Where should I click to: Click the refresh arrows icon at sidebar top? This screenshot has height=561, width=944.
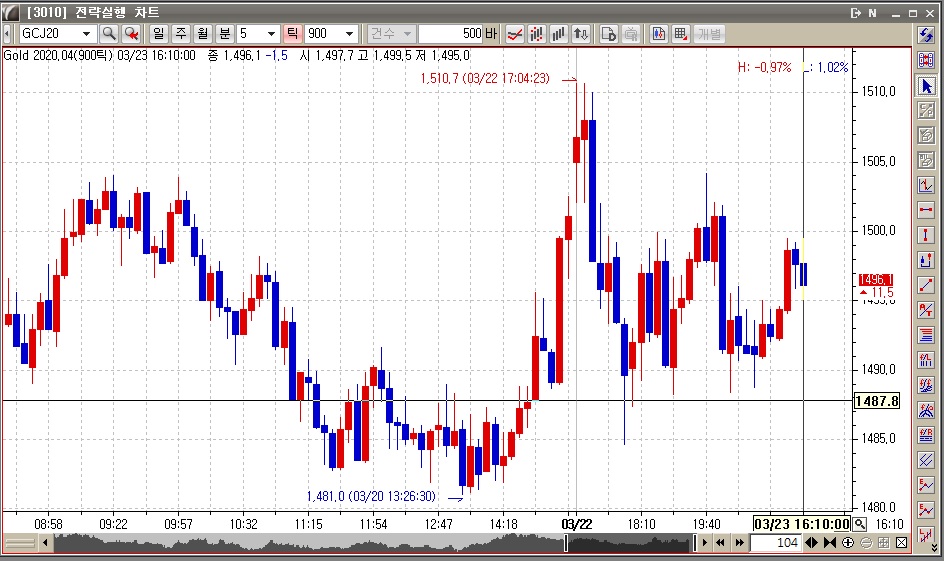click(x=927, y=36)
